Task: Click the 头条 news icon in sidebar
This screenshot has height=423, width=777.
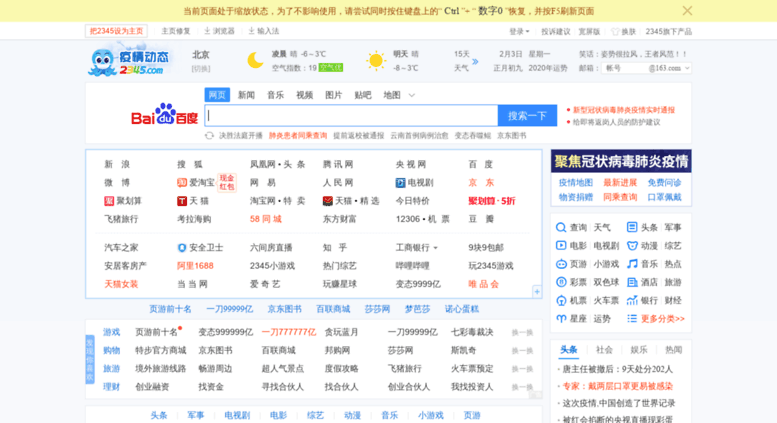Action: [x=632, y=227]
